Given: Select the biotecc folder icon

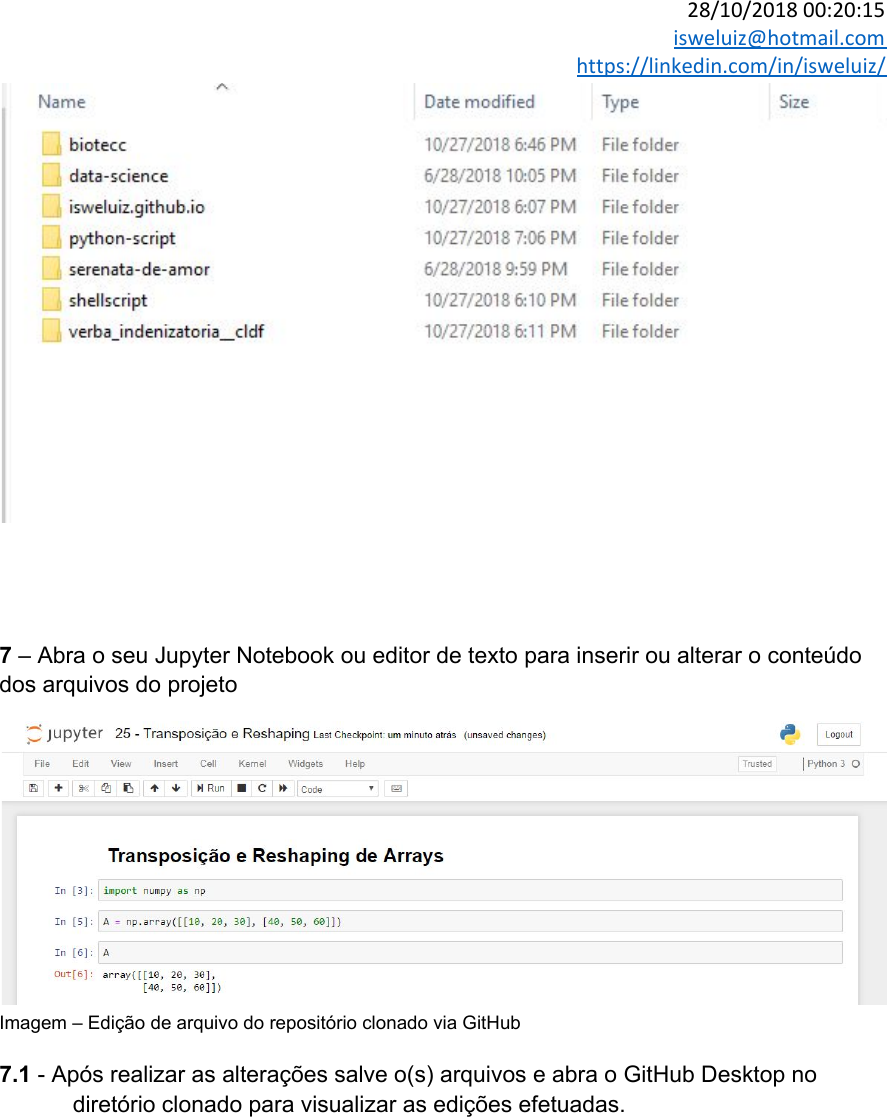Looking at the screenshot, I should click(x=51, y=144).
